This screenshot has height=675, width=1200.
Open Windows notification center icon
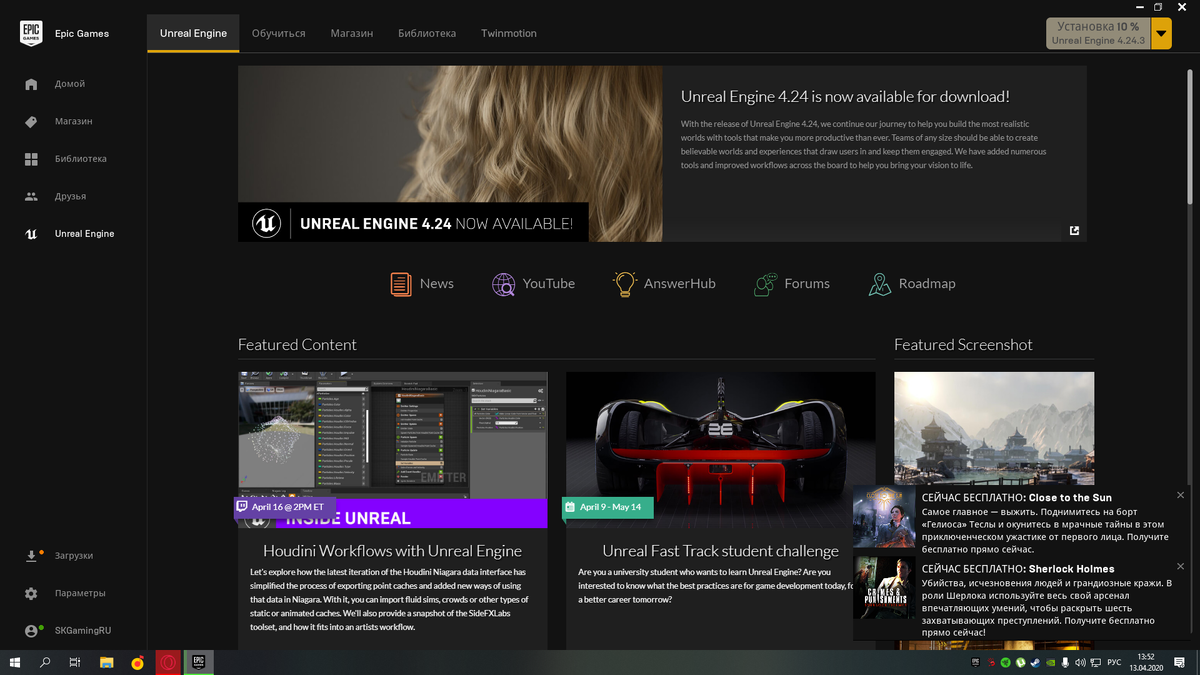tap(1179, 663)
